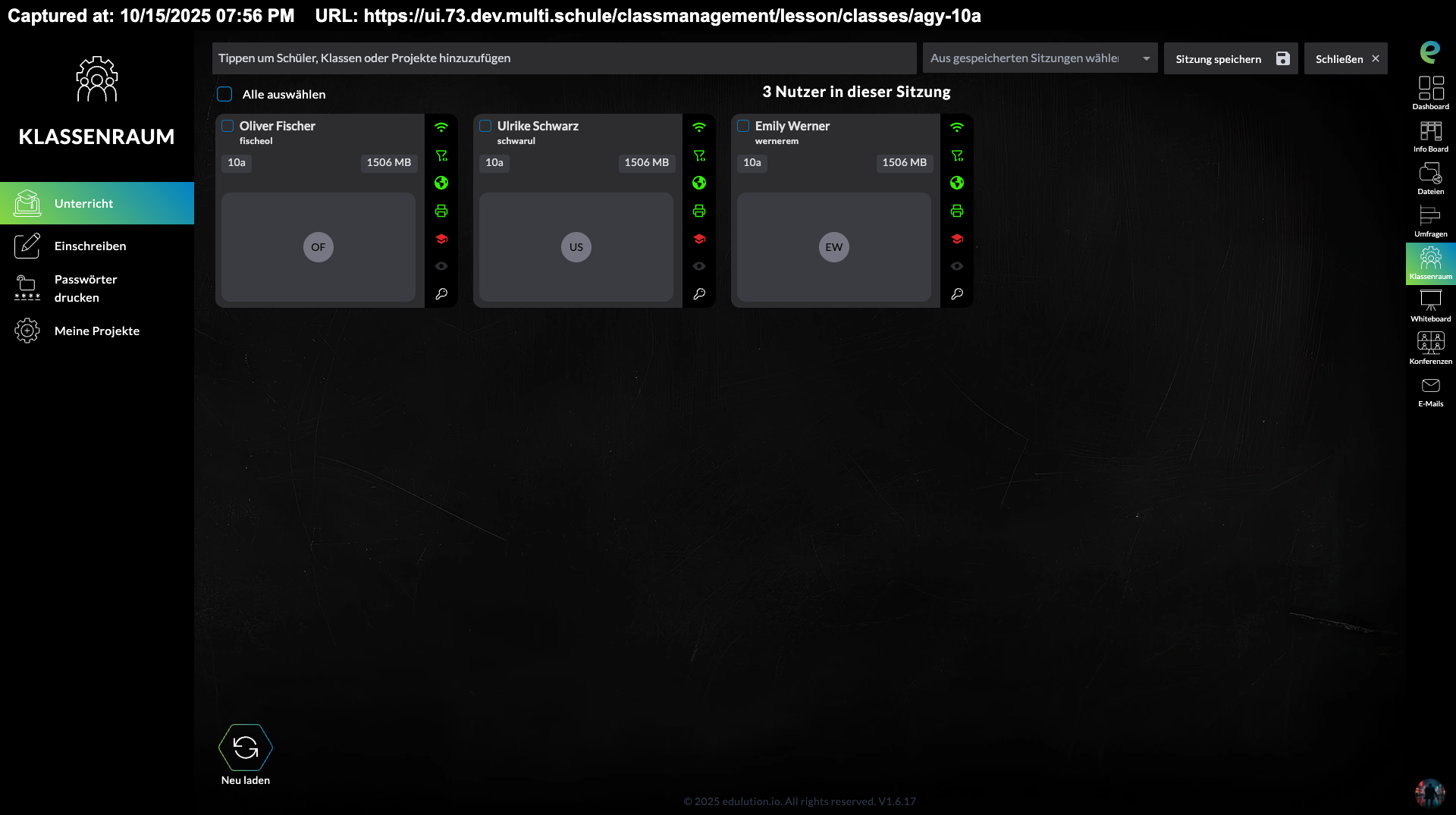This screenshot has width=1456, height=815.
Task: Select Oliver Fischer's checkbox
Action: click(227, 126)
